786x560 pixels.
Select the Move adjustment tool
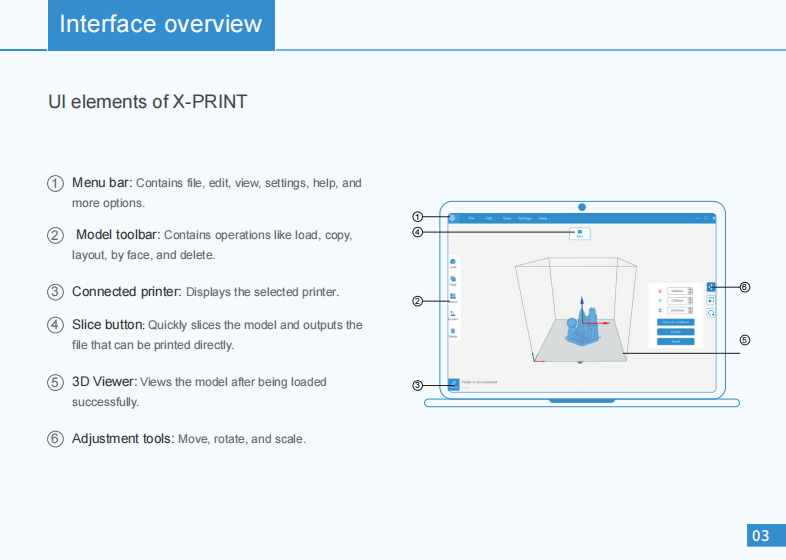711,287
